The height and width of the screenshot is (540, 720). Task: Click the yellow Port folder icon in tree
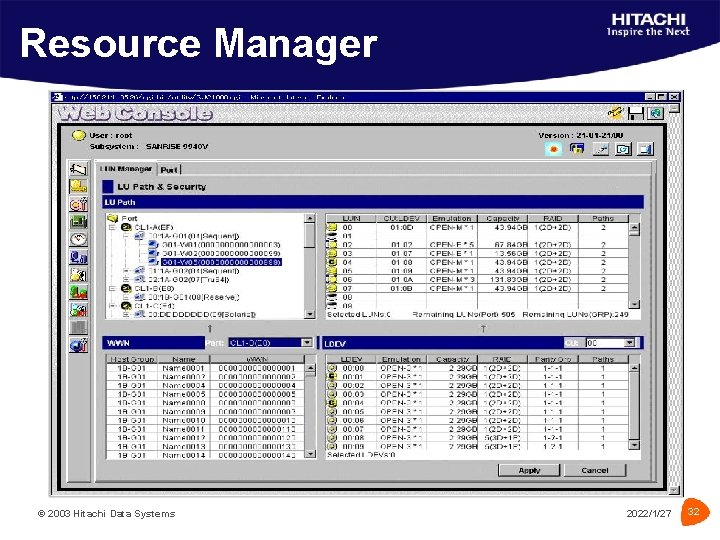pyautogui.click(x=113, y=218)
